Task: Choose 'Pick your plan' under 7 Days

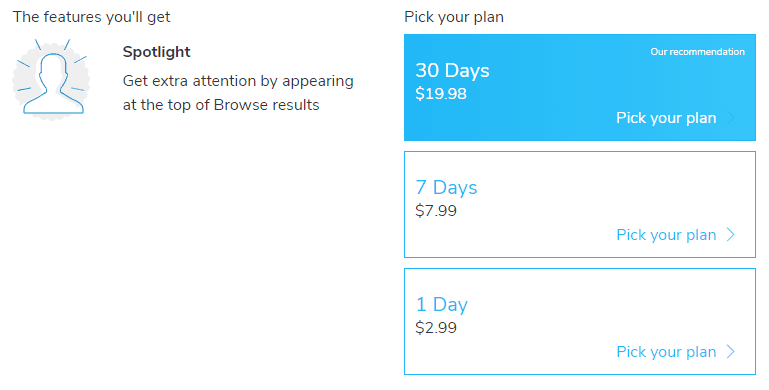Action: tap(666, 235)
